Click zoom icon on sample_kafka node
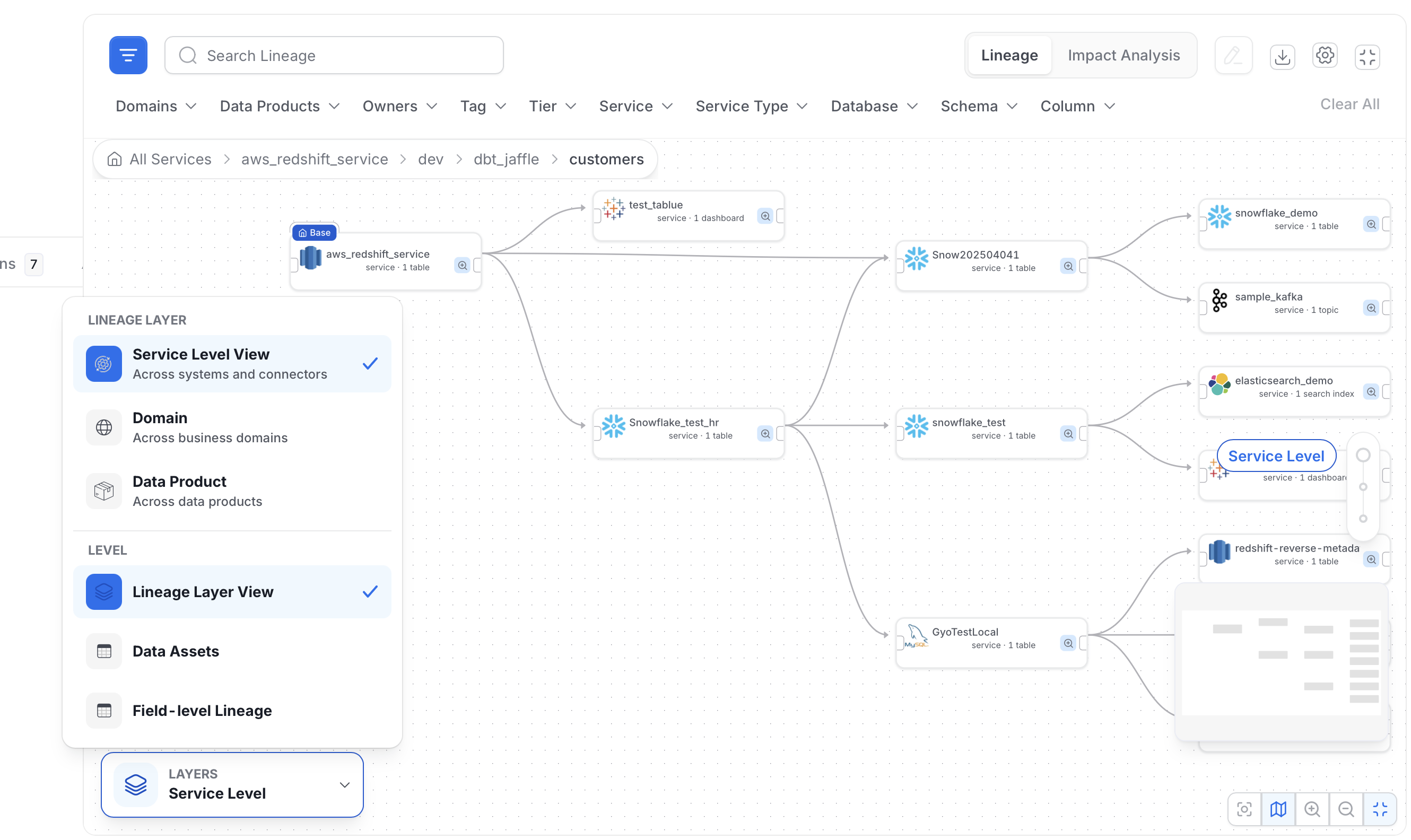The width and height of the screenshot is (1411, 840). [1371, 308]
